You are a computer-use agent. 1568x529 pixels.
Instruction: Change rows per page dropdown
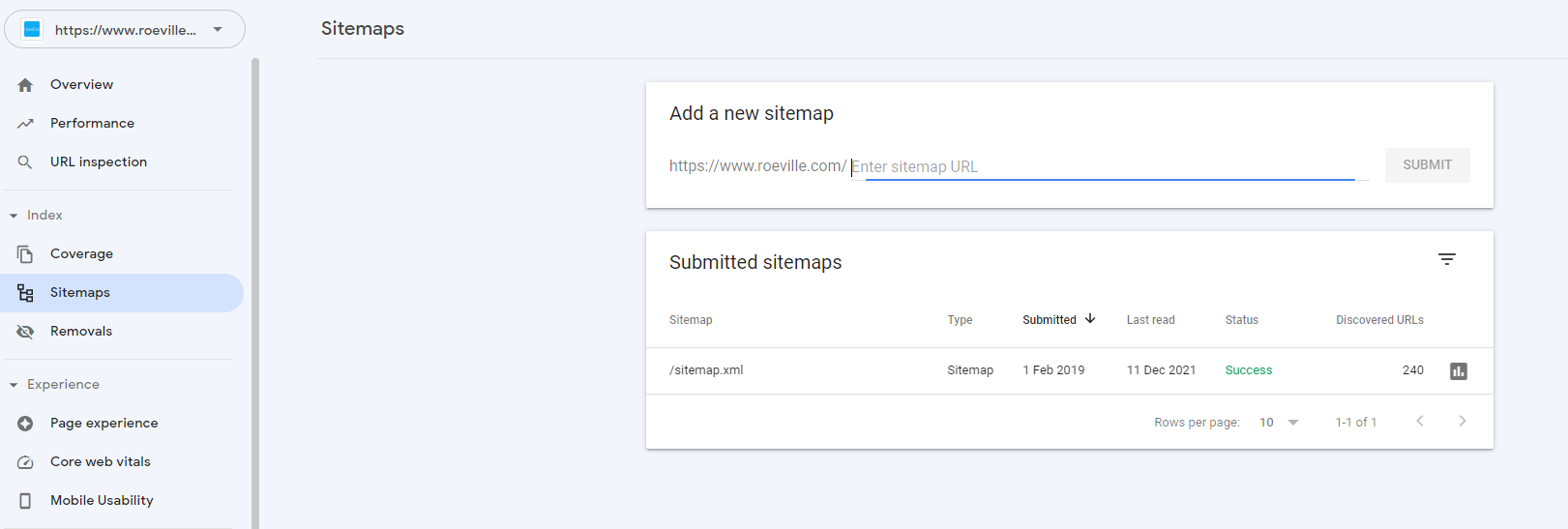[x=1279, y=423]
